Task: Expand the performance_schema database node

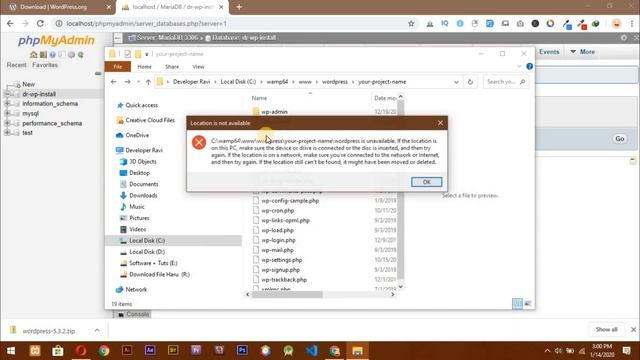Action: (7, 123)
